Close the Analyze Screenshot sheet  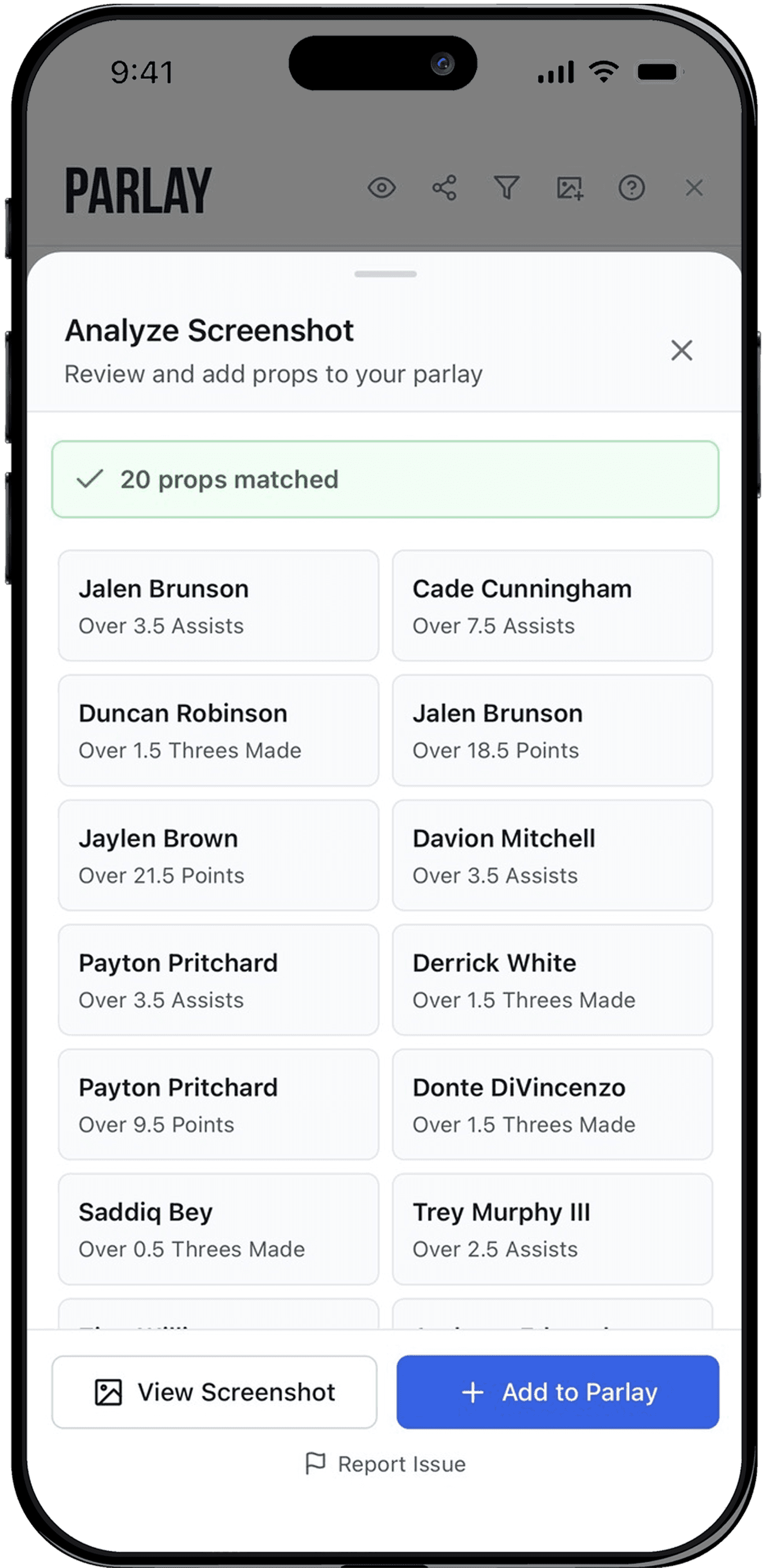pos(681,350)
